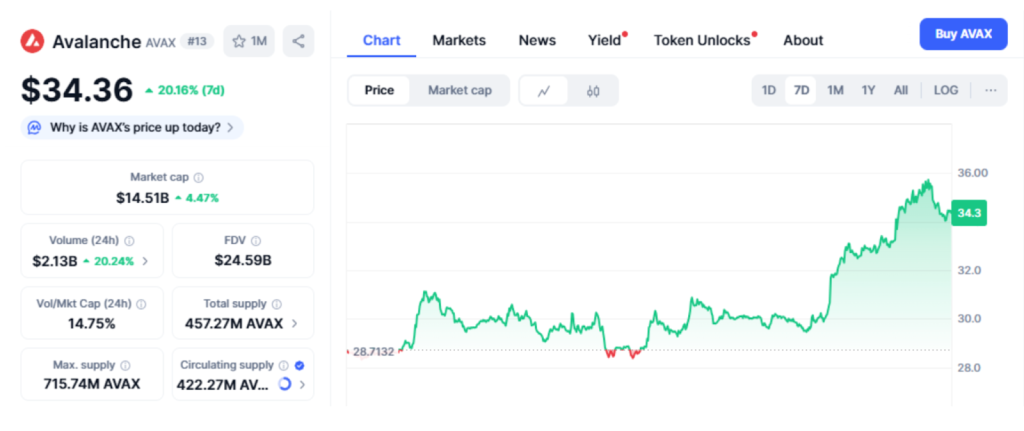Select the Price toggle
Screen dimensions: 1024x431
[x=379, y=90]
